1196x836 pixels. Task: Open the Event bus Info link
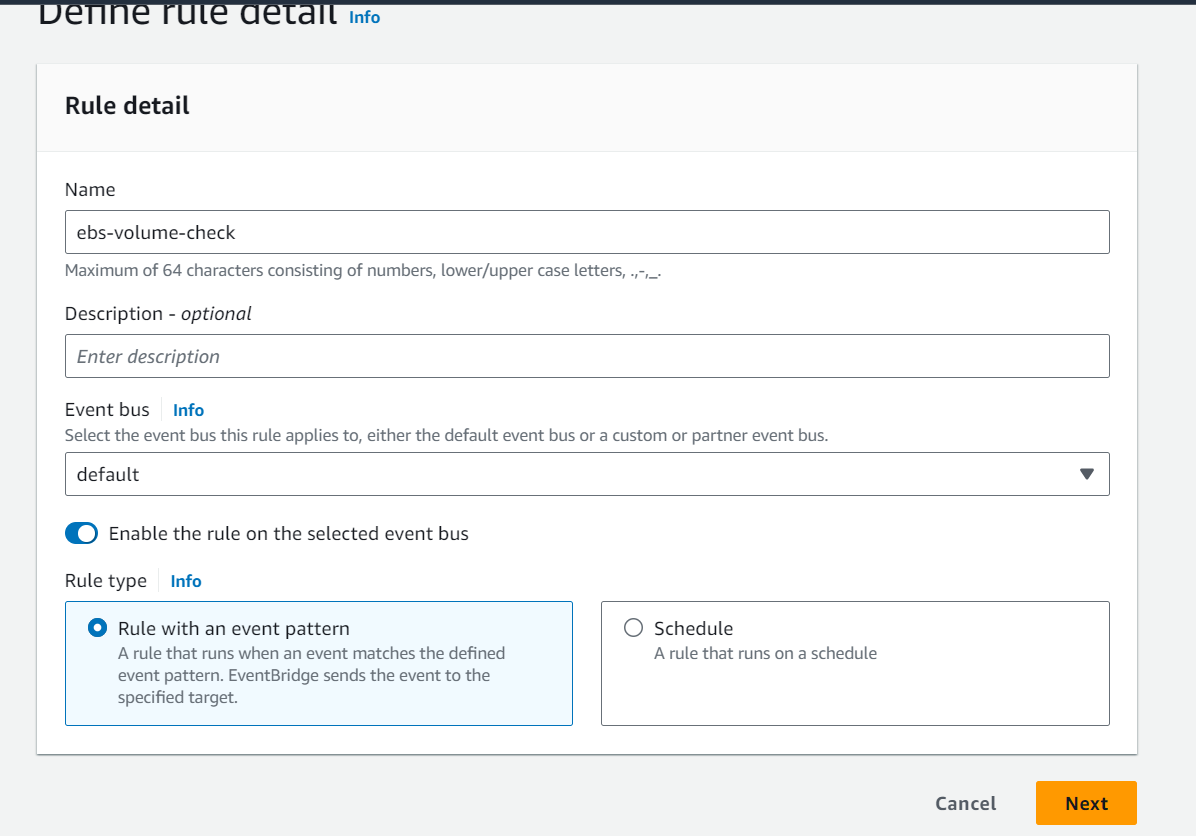point(188,410)
